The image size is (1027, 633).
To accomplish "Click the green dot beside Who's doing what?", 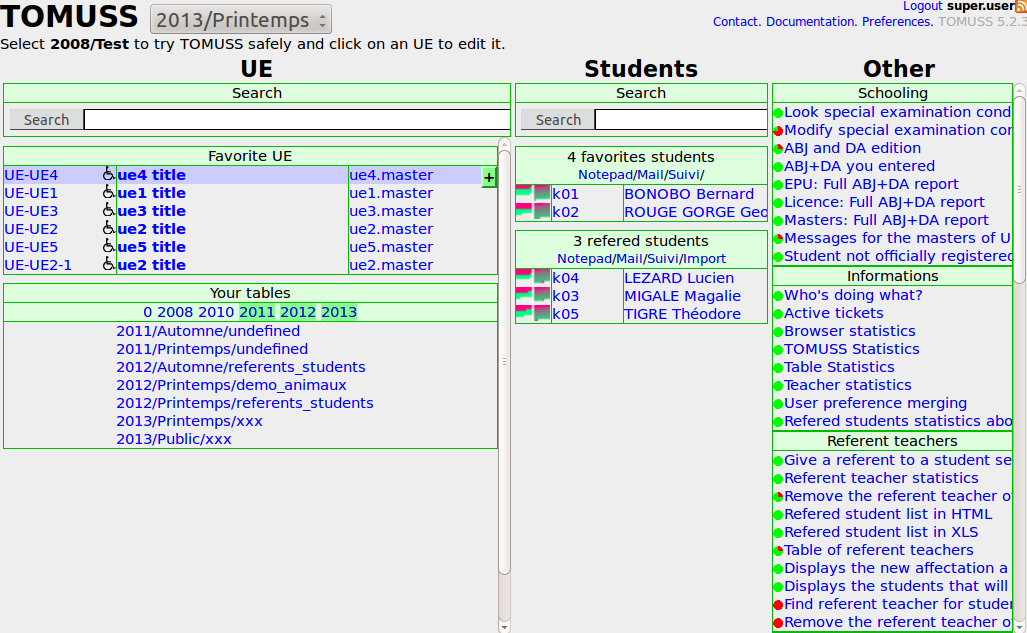I will tap(776, 295).
